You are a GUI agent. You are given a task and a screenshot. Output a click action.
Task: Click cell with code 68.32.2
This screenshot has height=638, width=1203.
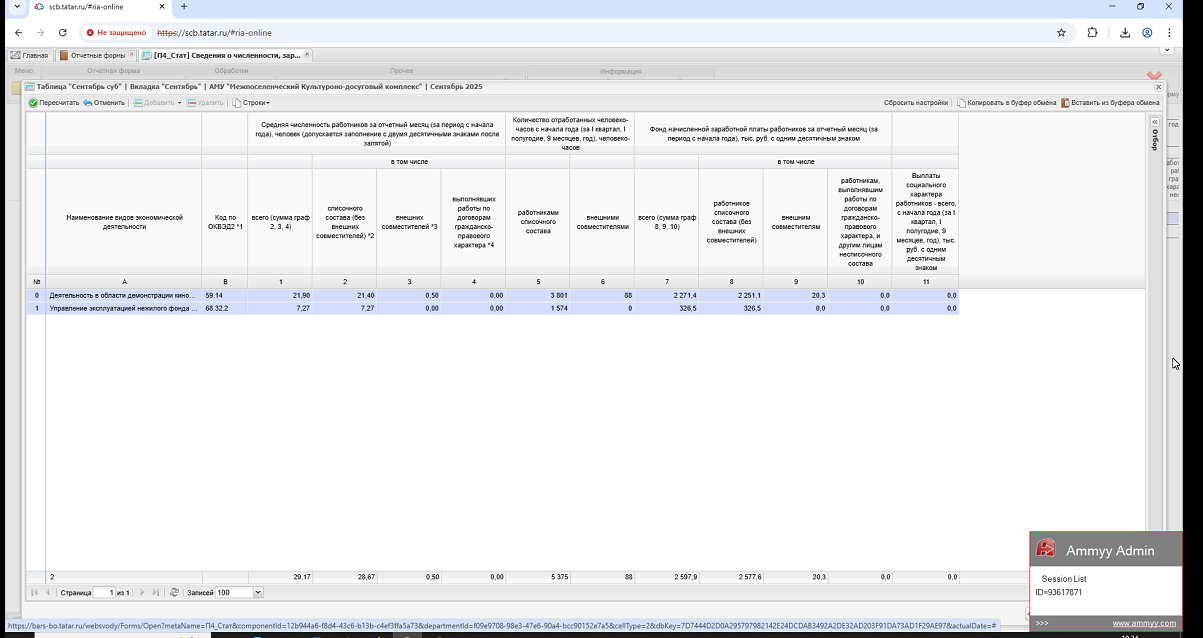click(225, 309)
